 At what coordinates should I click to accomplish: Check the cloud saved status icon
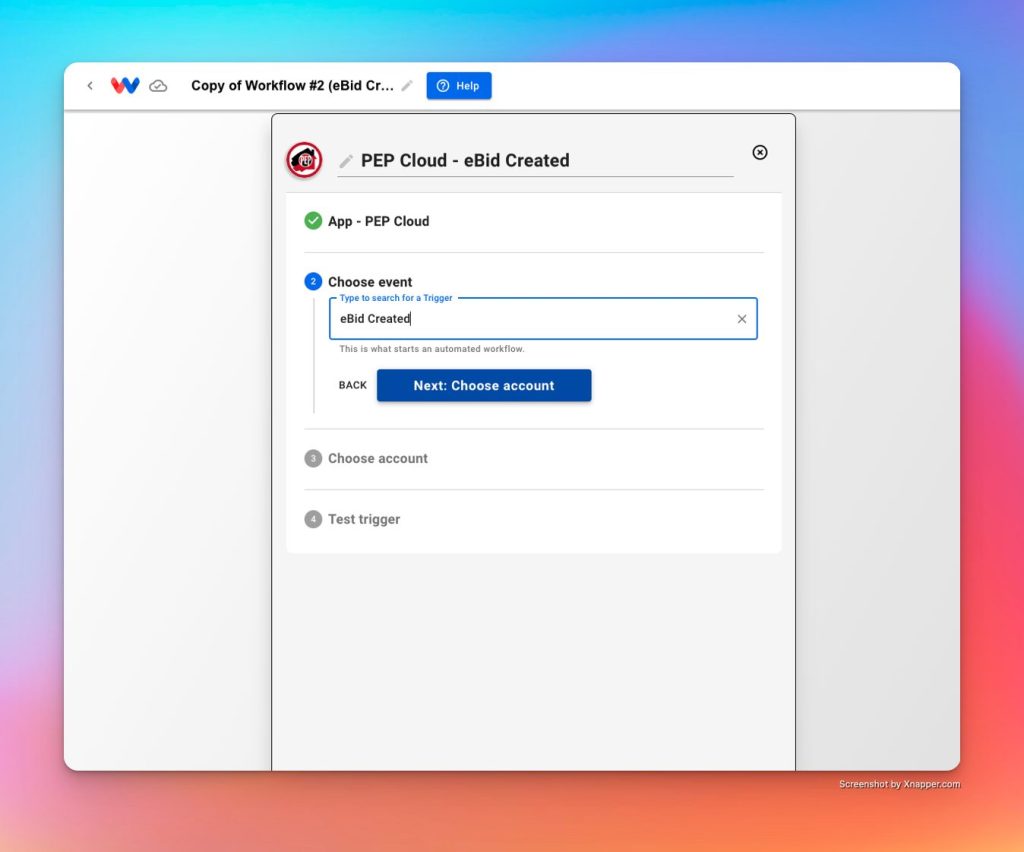point(158,86)
